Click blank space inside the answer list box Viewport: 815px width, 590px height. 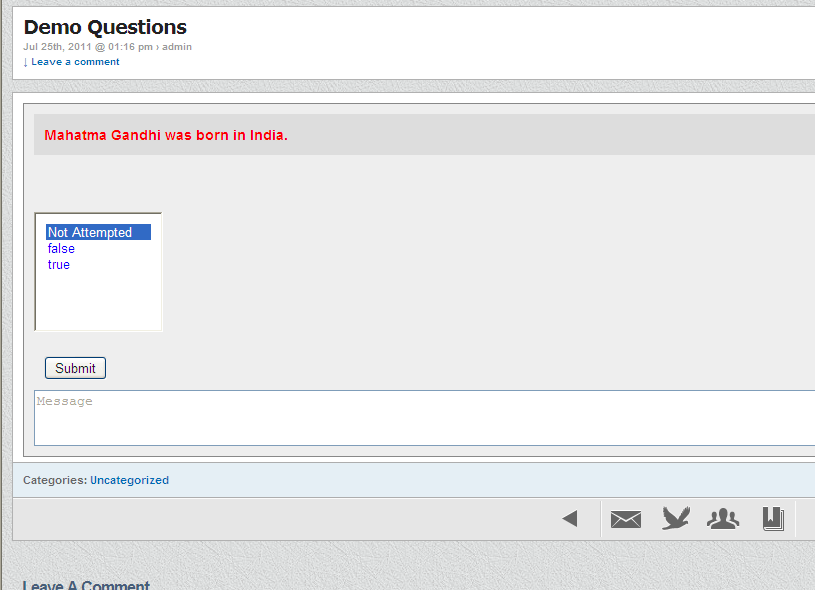point(98,301)
